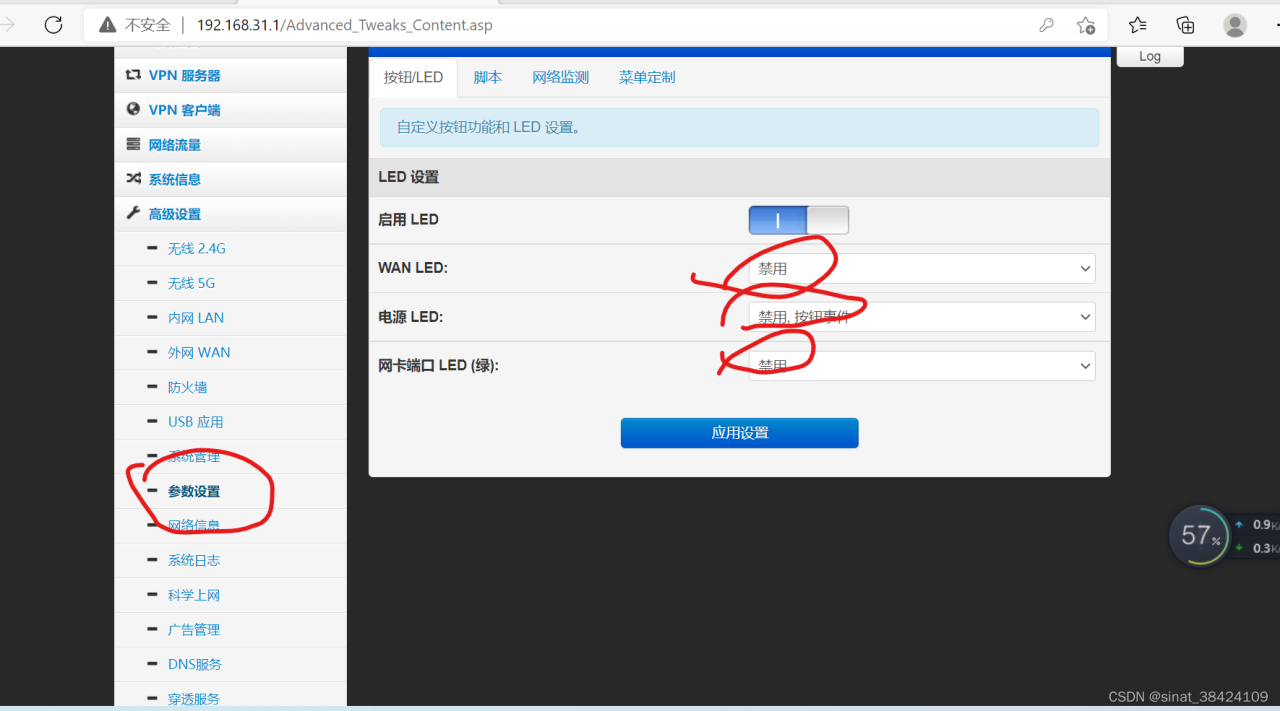Click the 网络流量 sidebar icon
1280x711 pixels.
(x=133, y=145)
